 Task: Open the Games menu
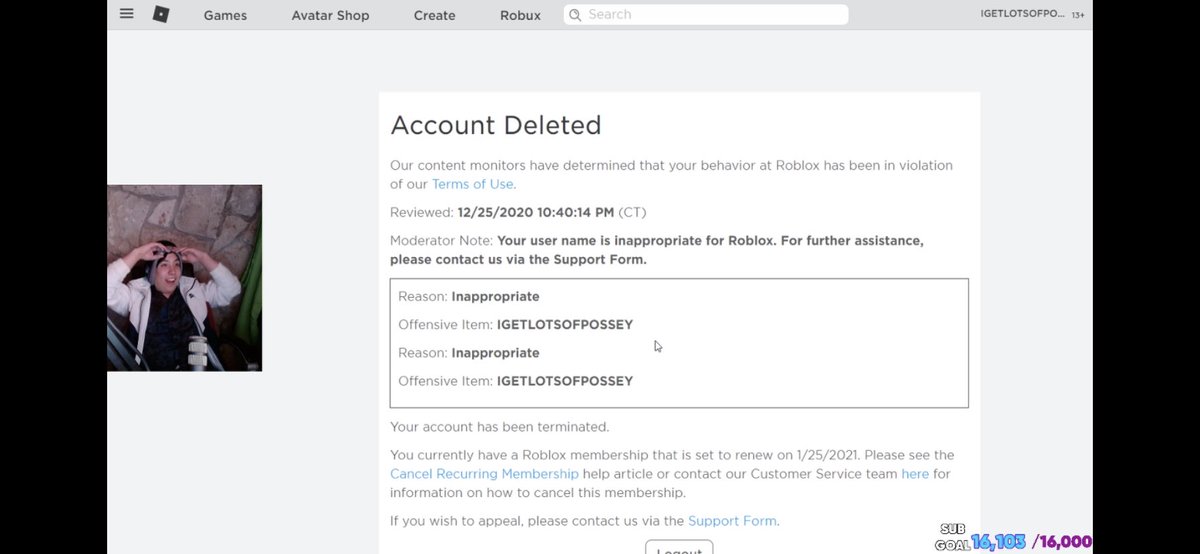click(x=225, y=15)
